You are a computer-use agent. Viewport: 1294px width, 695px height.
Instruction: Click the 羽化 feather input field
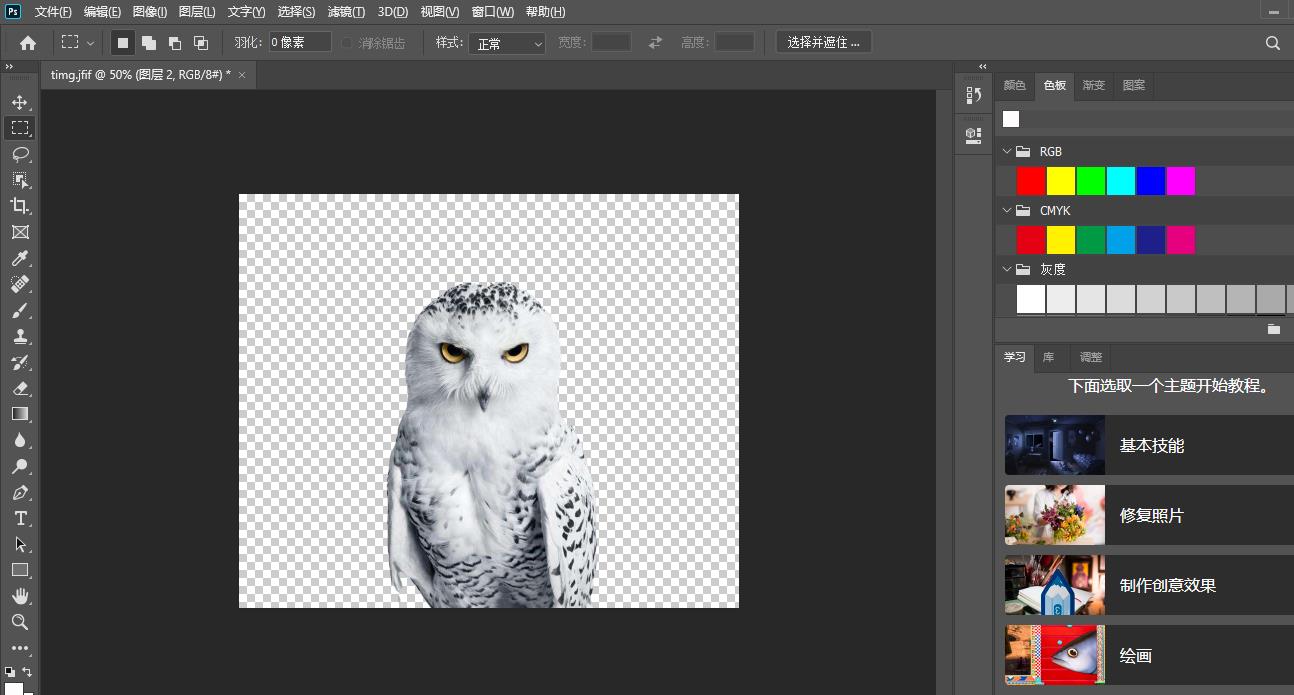click(x=300, y=43)
